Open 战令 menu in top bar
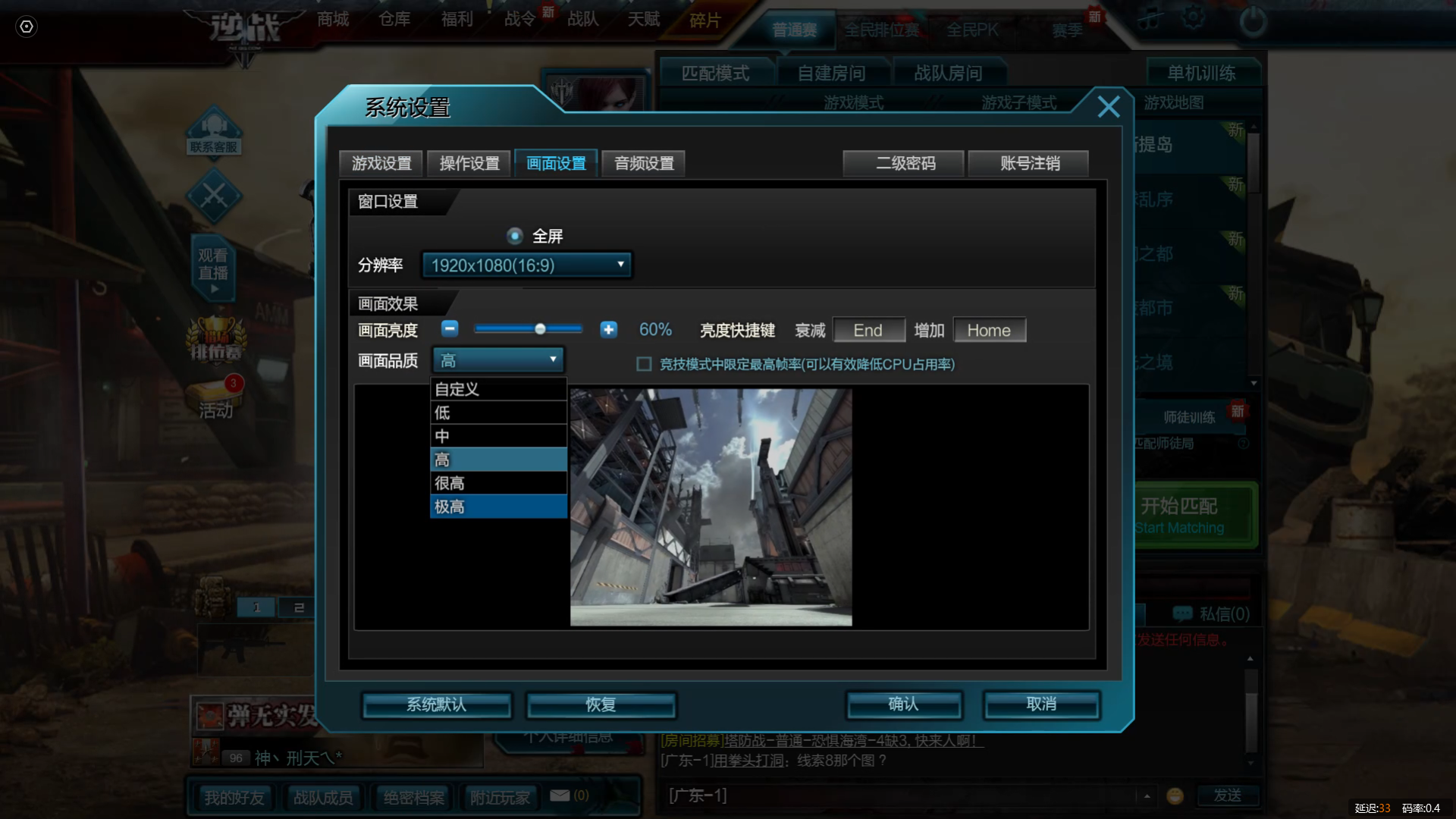Image resolution: width=1456 pixels, height=819 pixels. (x=520, y=19)
